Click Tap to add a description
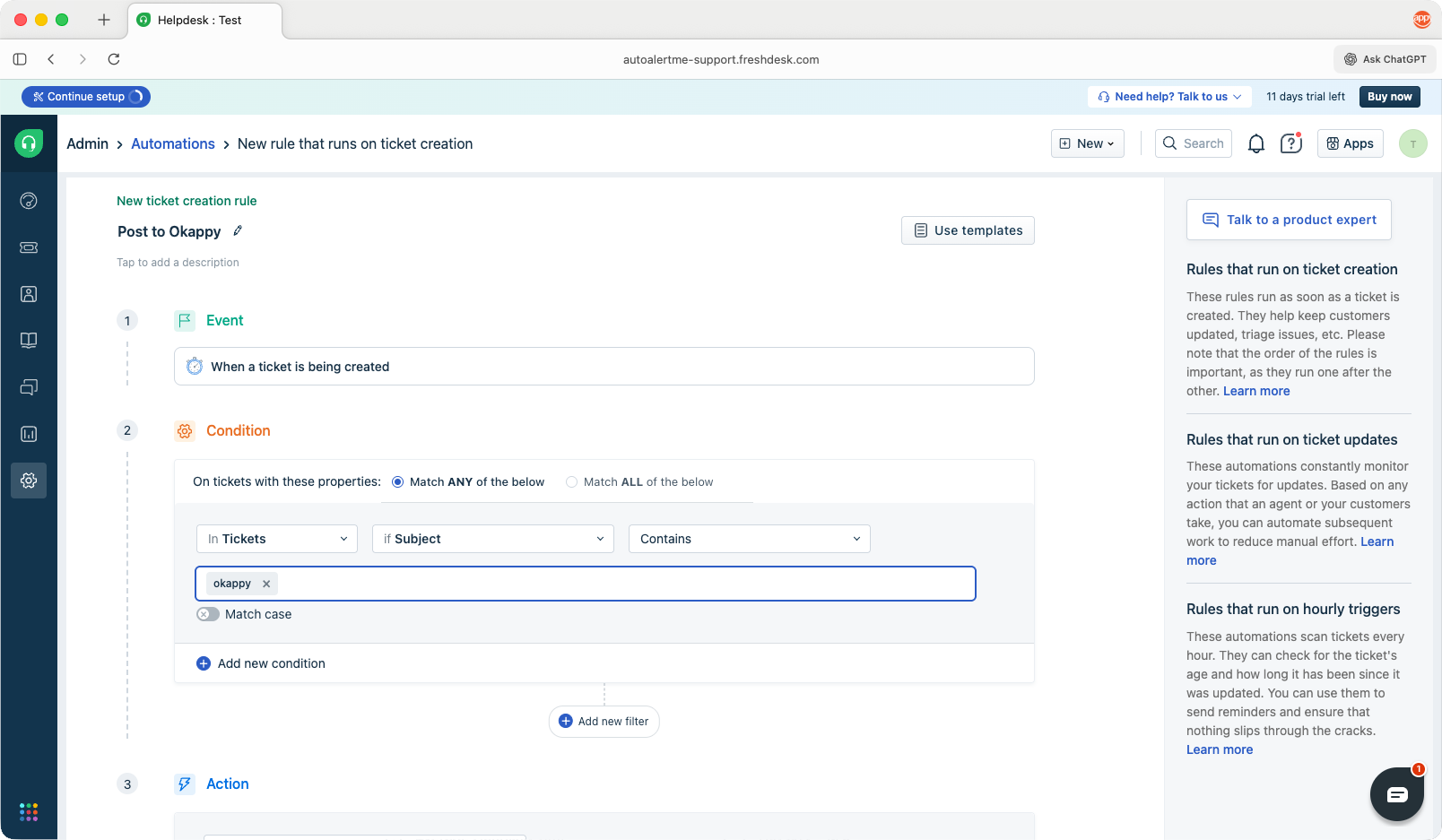This screenshot has height=840, width=1442. tap(178, 263)
